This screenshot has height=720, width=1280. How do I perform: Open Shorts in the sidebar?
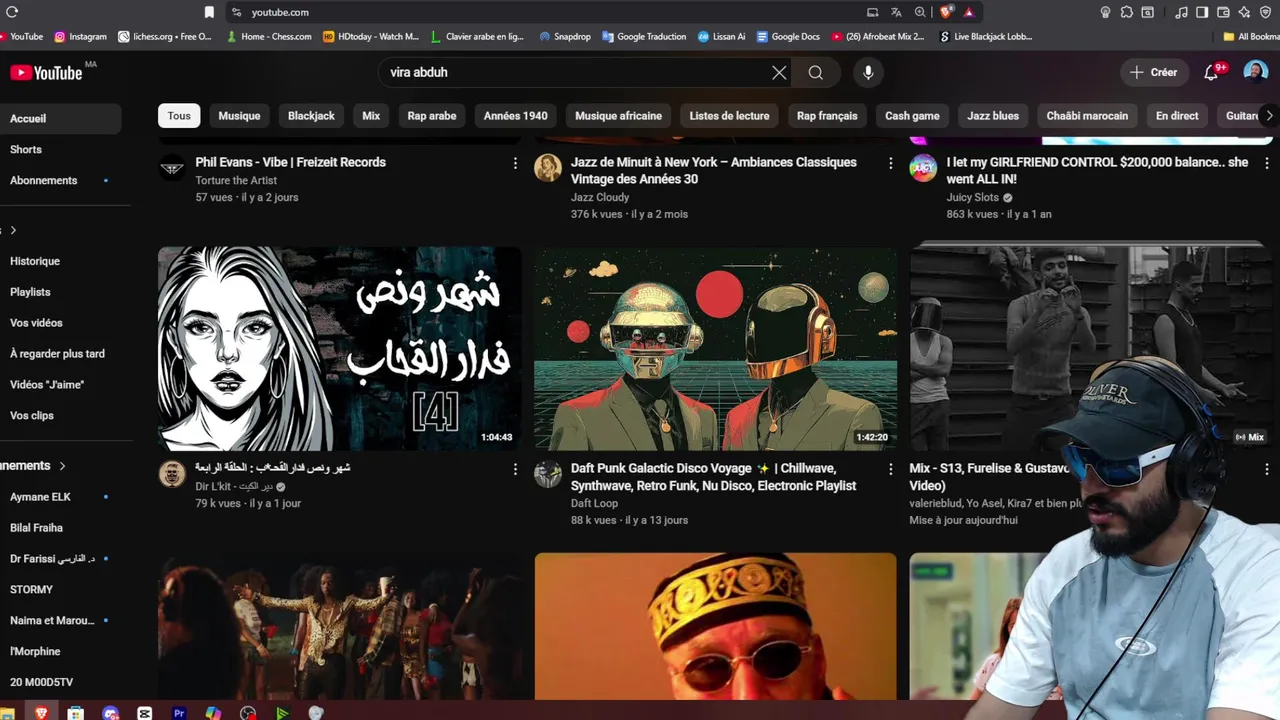60,149
